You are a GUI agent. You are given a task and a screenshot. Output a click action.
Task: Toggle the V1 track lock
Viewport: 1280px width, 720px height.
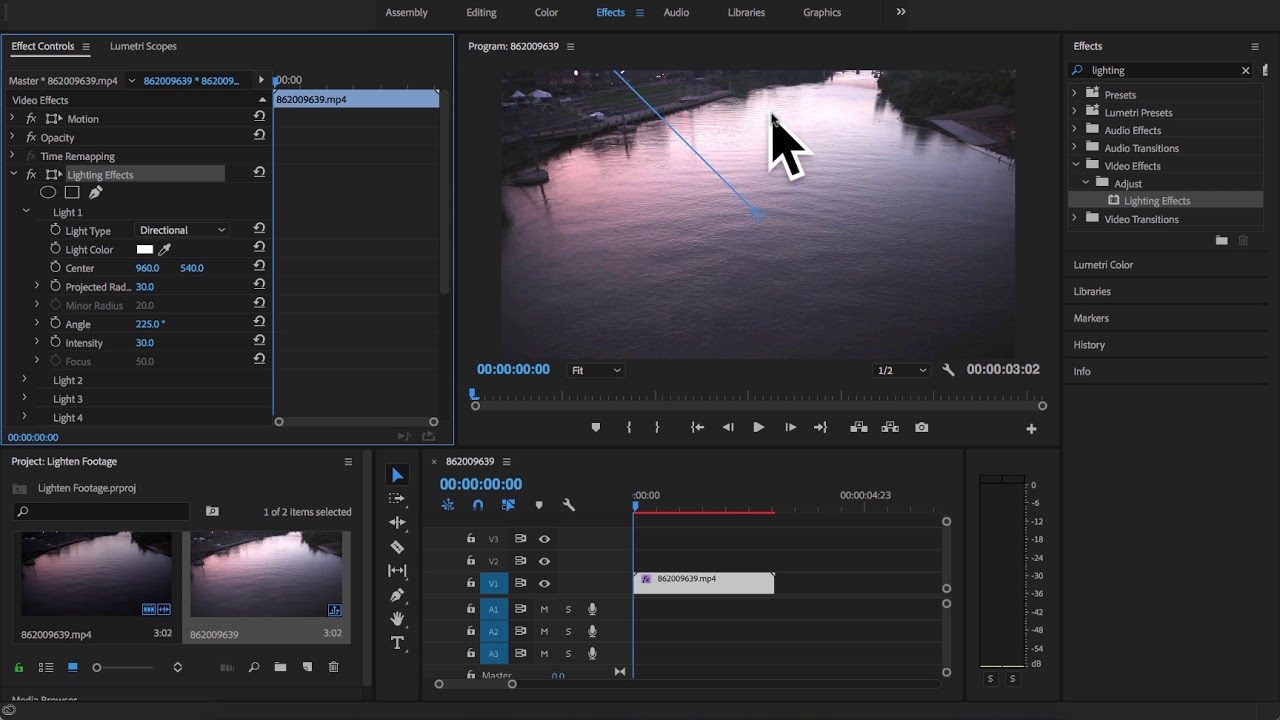(x=471, y=583)
